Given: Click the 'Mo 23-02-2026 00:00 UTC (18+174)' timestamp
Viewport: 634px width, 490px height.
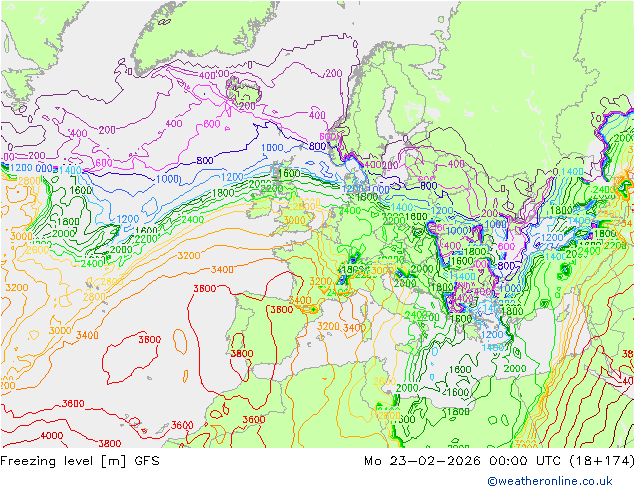Looking at the screenshot, I should point(499,461).
